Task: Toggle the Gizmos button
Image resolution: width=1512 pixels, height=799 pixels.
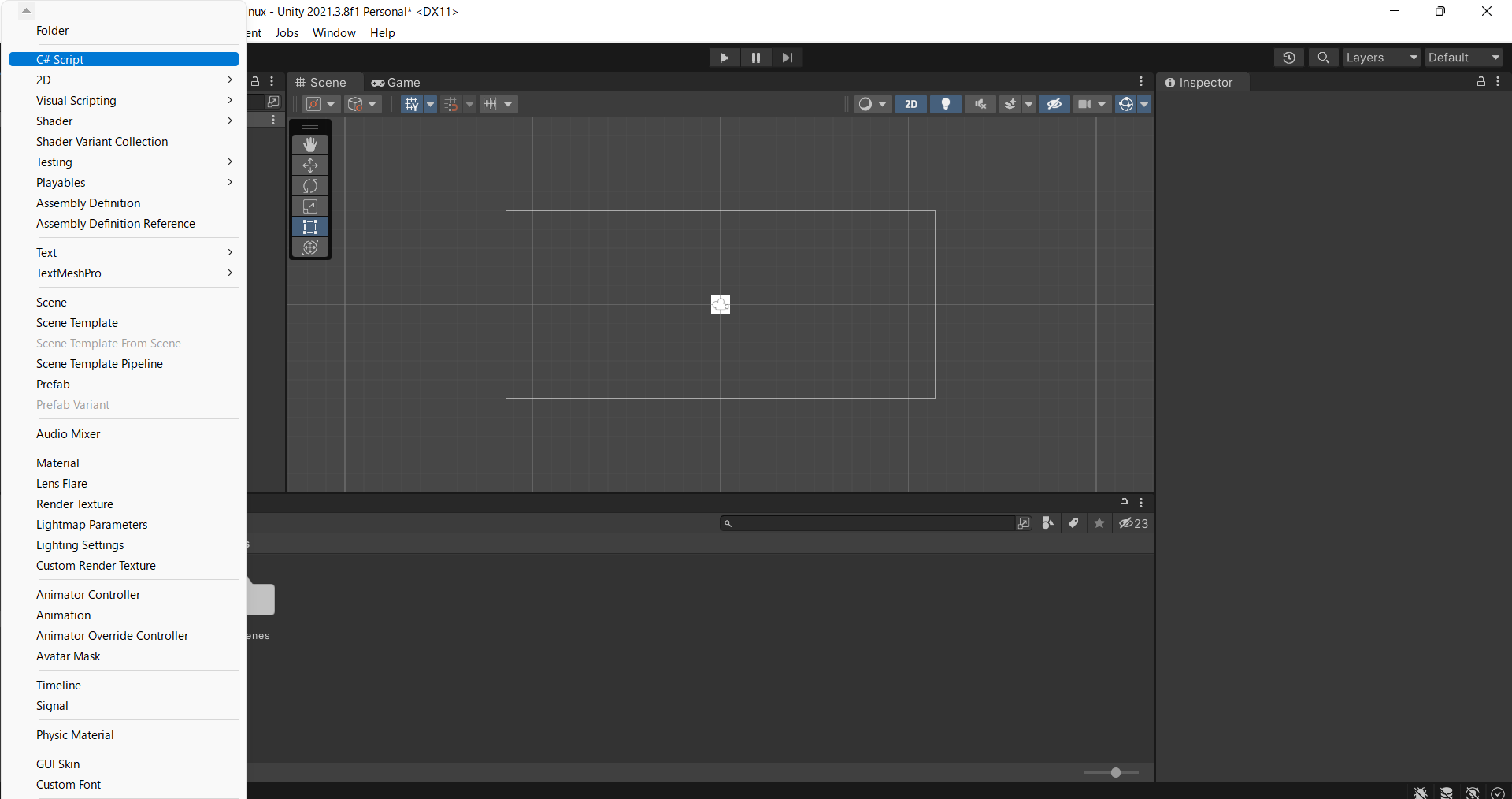Action: tap(1126, 104)
